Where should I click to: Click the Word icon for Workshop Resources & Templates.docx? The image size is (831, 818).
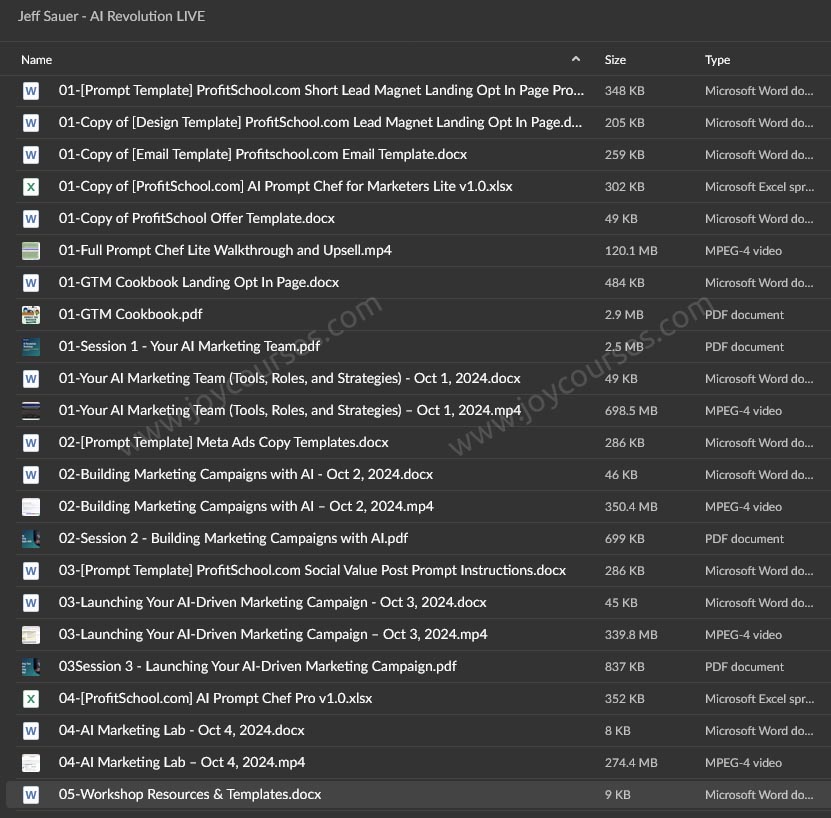click(x=31, y=795)
